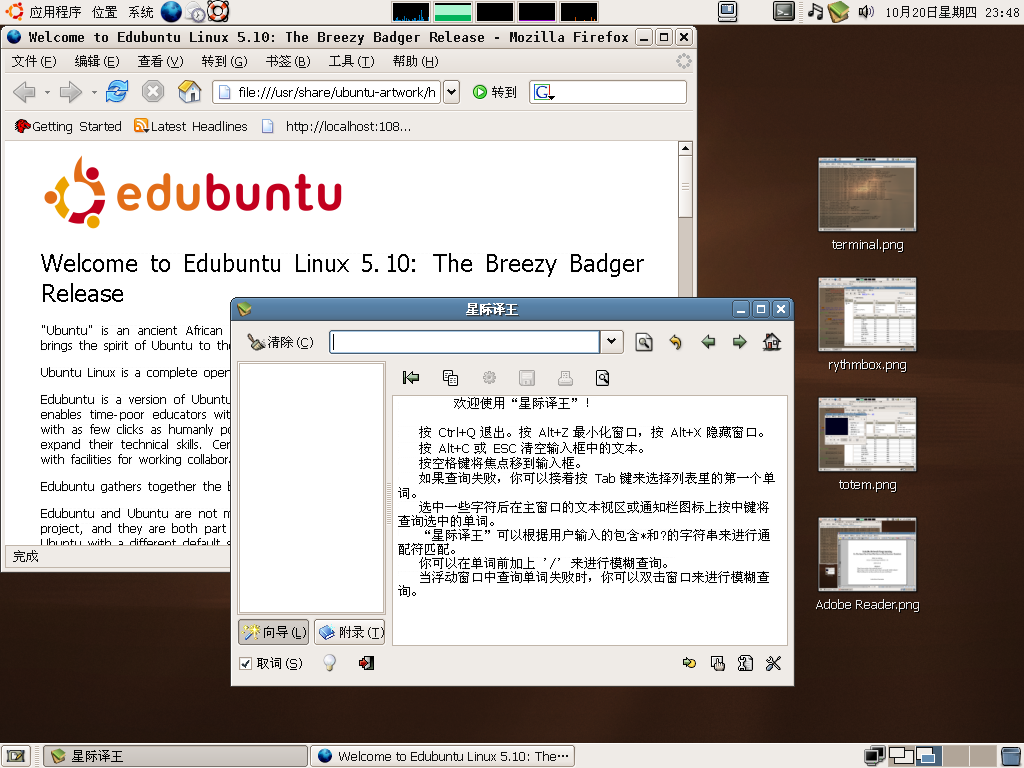Open the Firefox 转到 menu
This screenshot has width=1024, height=768.
click(x=224, y=61)
